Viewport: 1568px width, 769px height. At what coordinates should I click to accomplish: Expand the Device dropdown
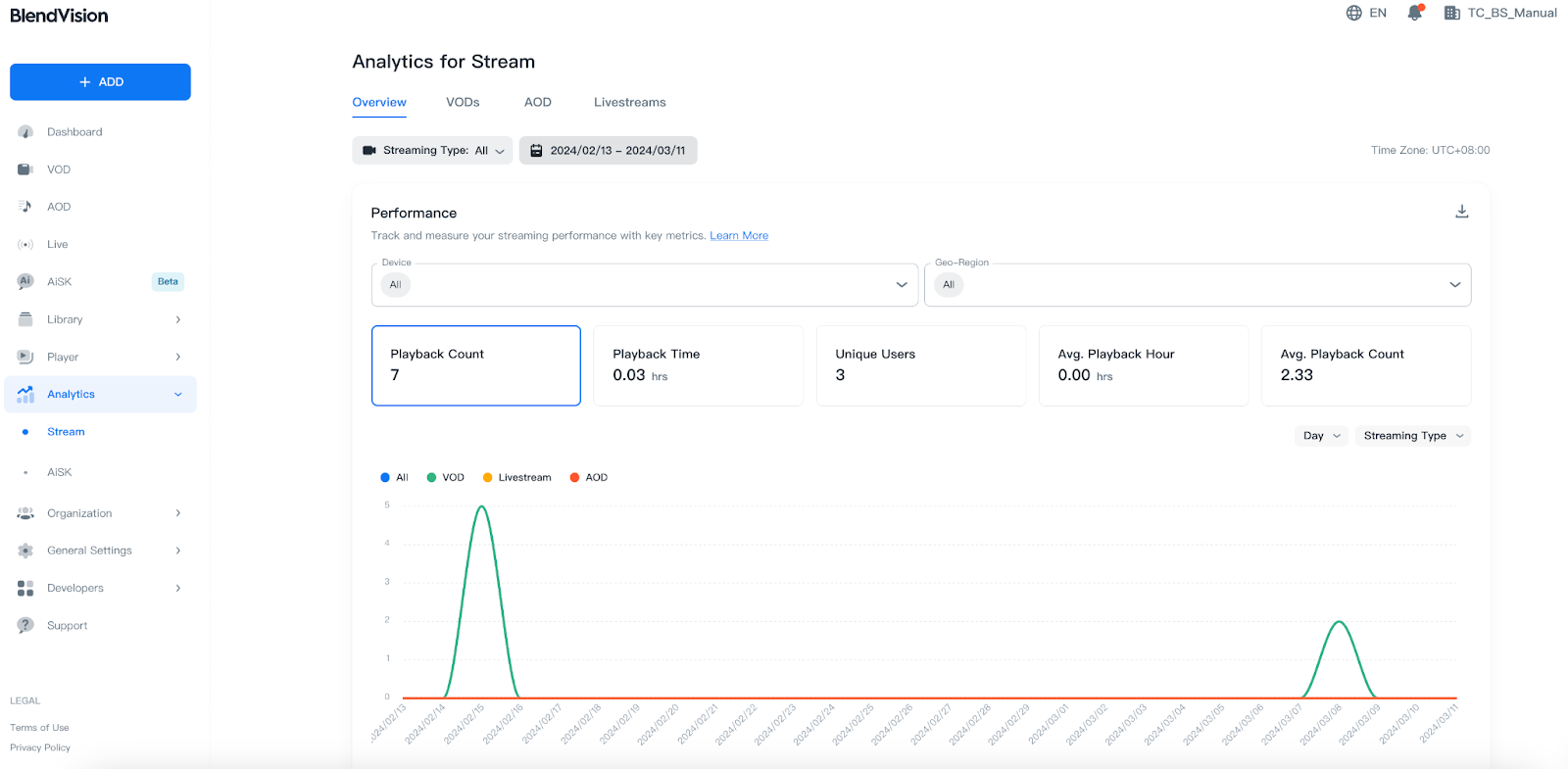(901, 285)
